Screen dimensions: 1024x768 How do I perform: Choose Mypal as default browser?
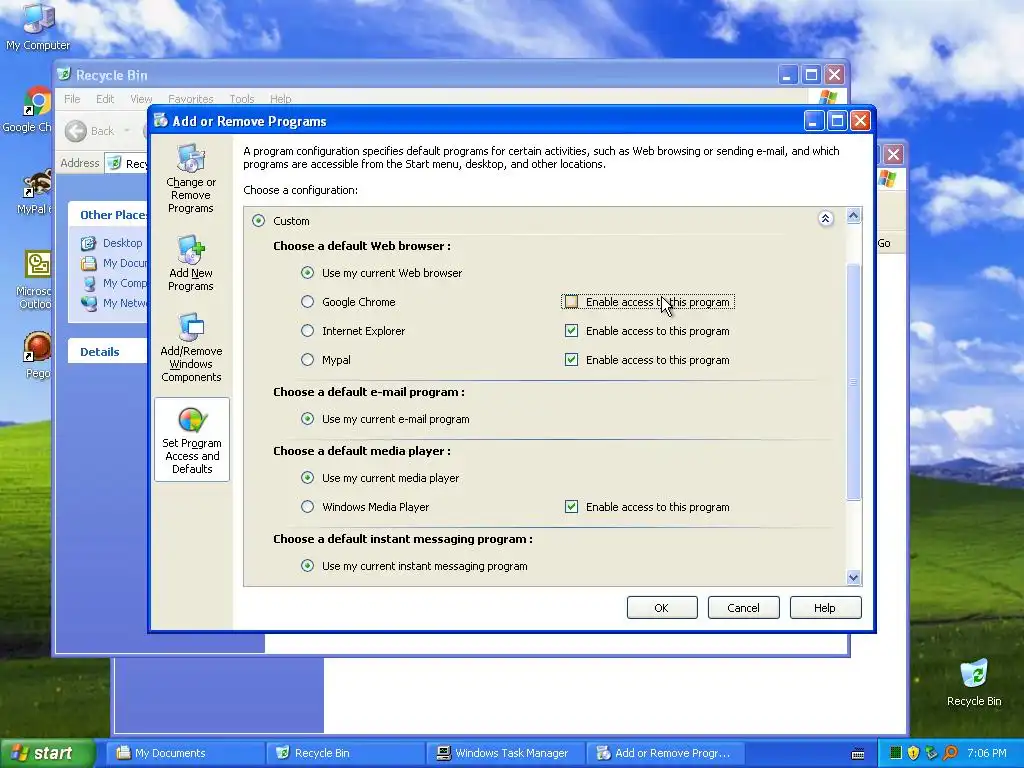pos(308,360)
